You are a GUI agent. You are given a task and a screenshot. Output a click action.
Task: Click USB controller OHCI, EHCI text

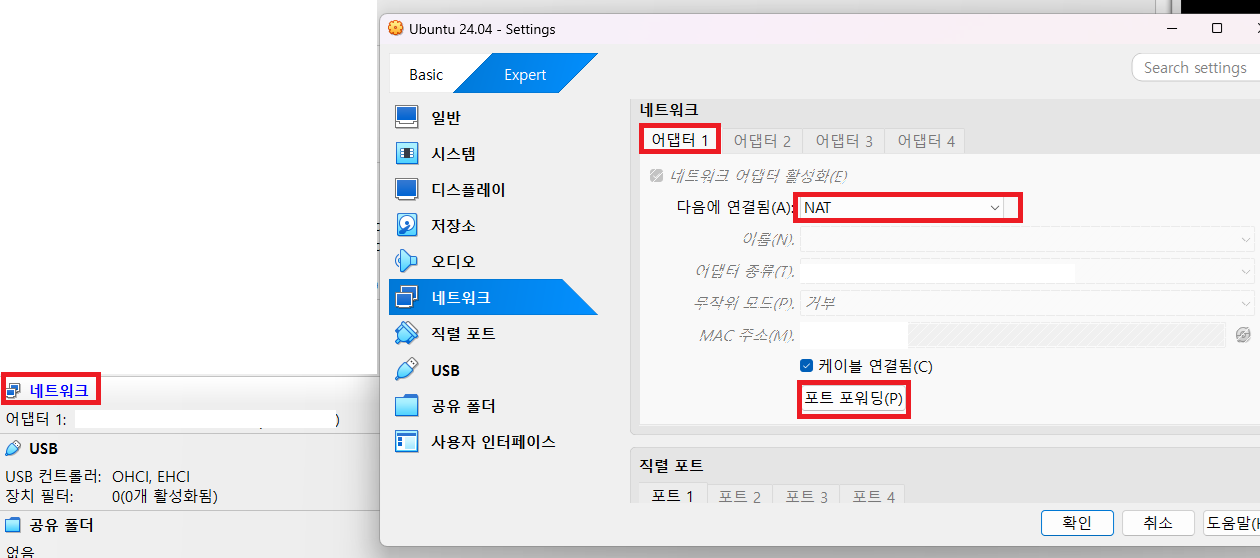(151, 477)
